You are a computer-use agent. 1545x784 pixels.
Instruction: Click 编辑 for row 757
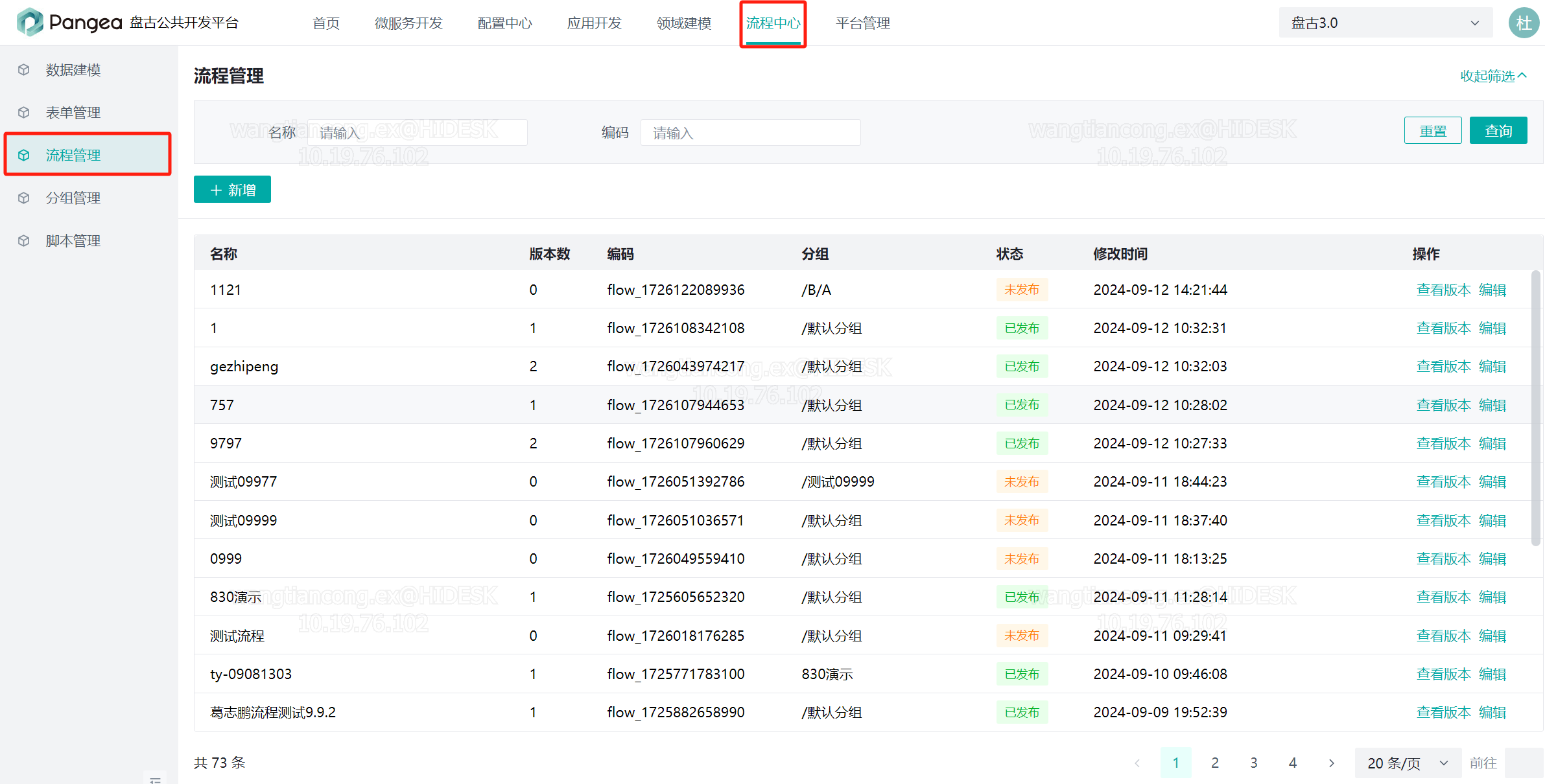tap(1492, 405)
